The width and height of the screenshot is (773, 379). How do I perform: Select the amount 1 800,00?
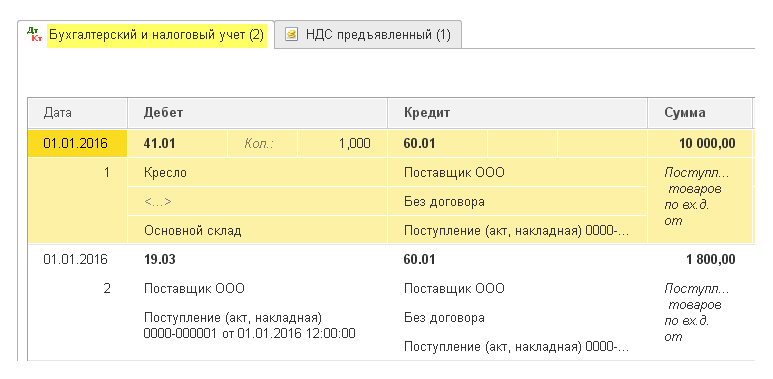(711, 259)
